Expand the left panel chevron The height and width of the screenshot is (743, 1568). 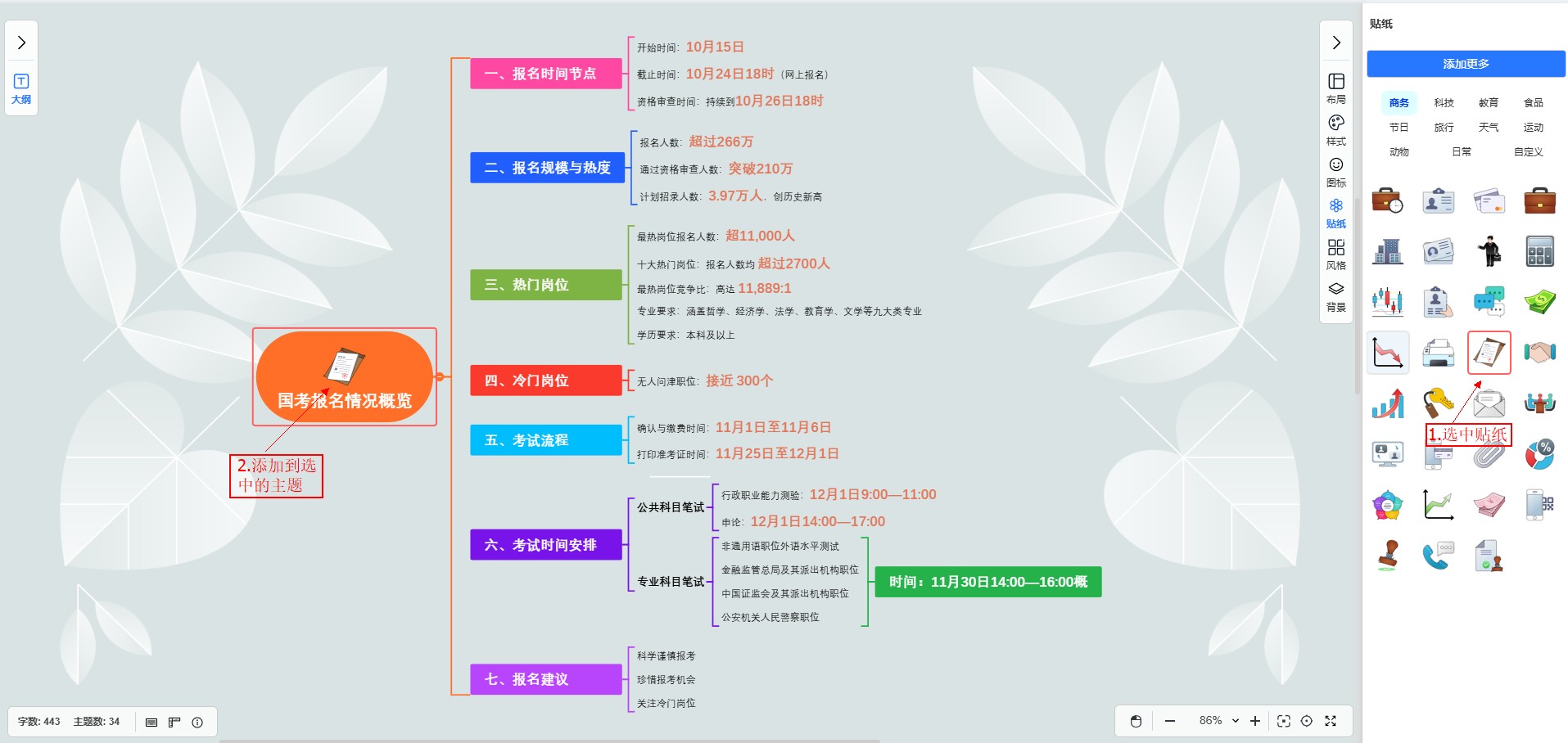click(x=21, y=43)
